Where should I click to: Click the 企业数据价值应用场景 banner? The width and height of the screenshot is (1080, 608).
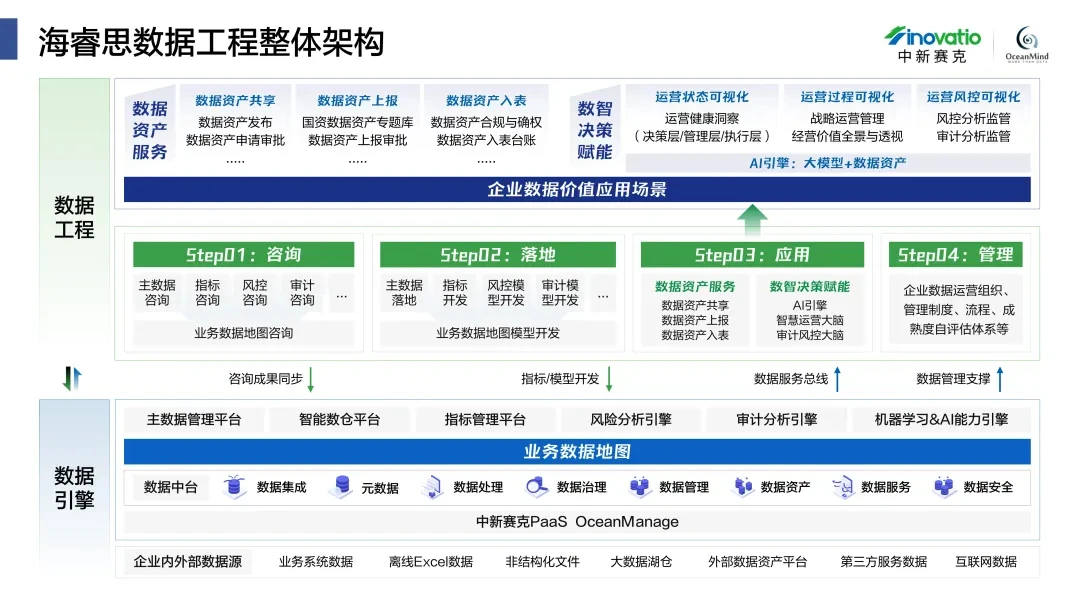pyautogui.click(x=577, y=189)
